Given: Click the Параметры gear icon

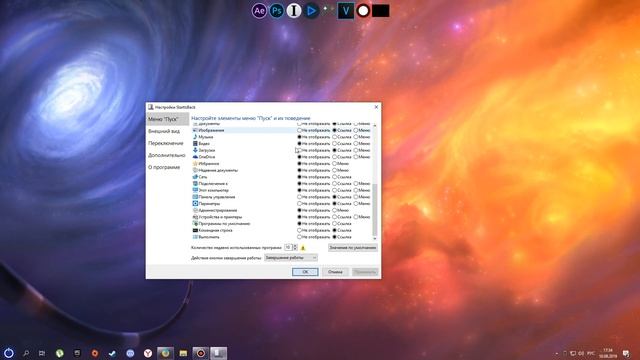Looking at the screenshot, I should (x=195, y=203).
